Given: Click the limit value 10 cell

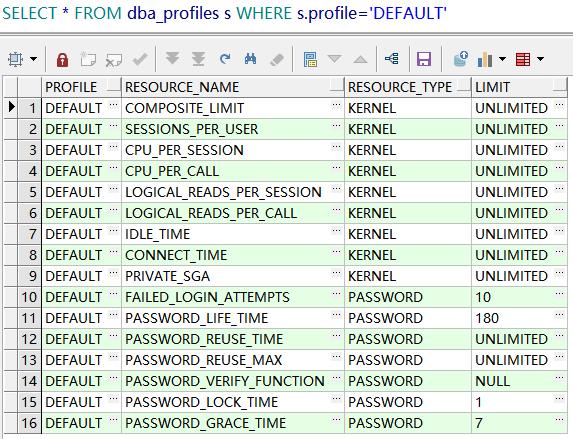Looking at the screenshot, I should pos(519,297).
